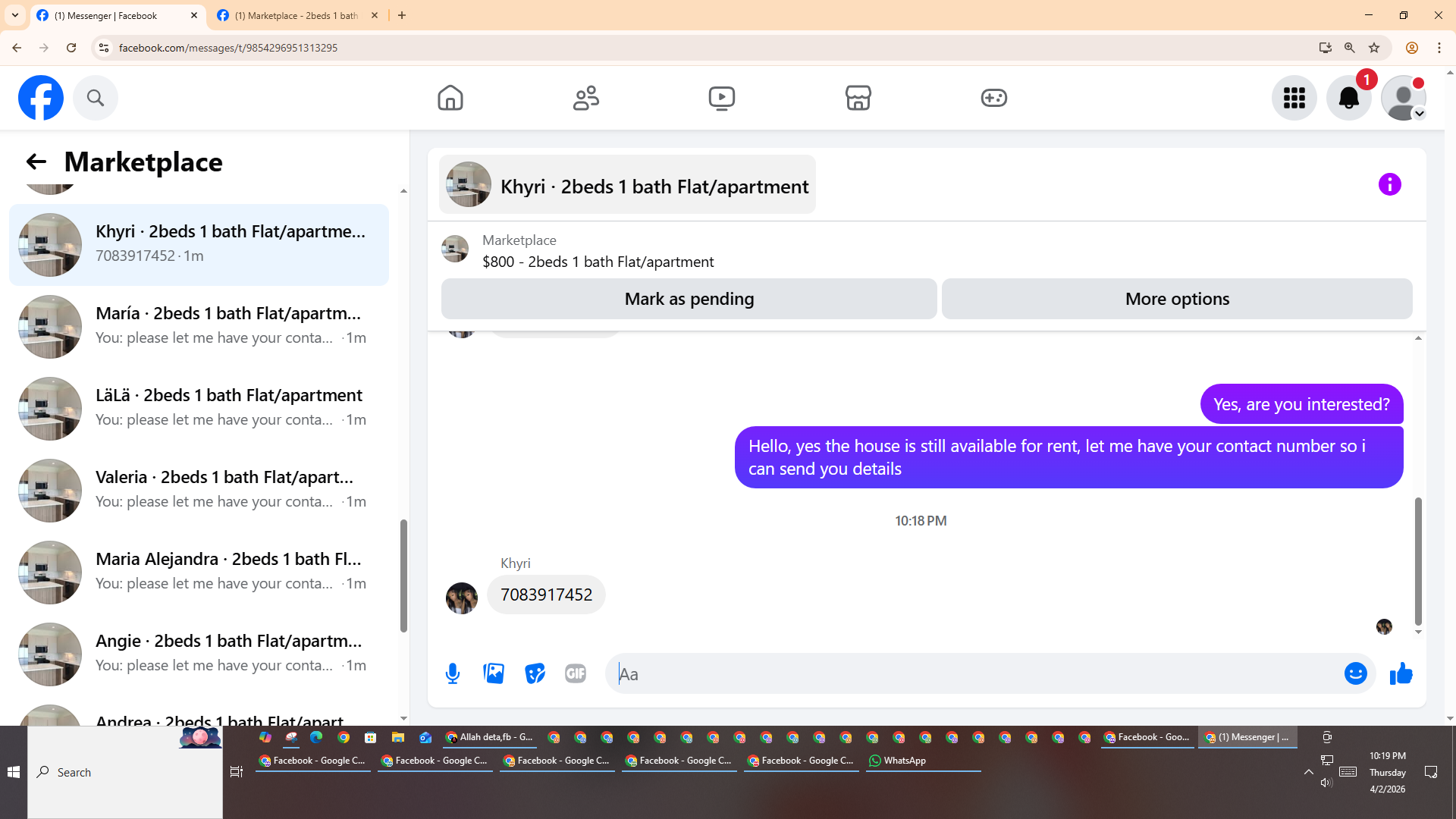1456x819 pixels.
Task: Click the $800 listing title link
Action: tap(598, 262)
